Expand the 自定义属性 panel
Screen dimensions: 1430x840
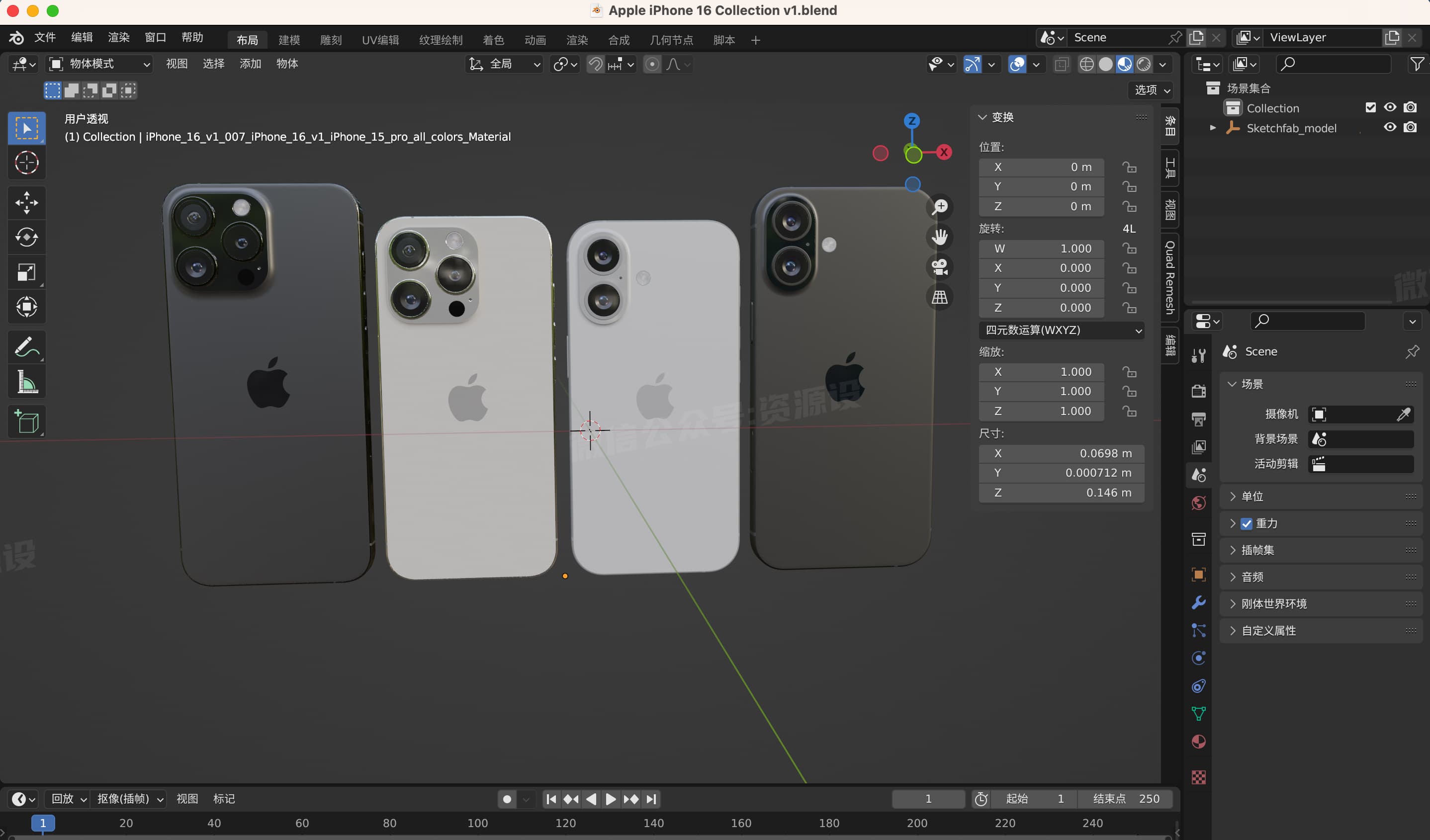tap(1321, 631)
